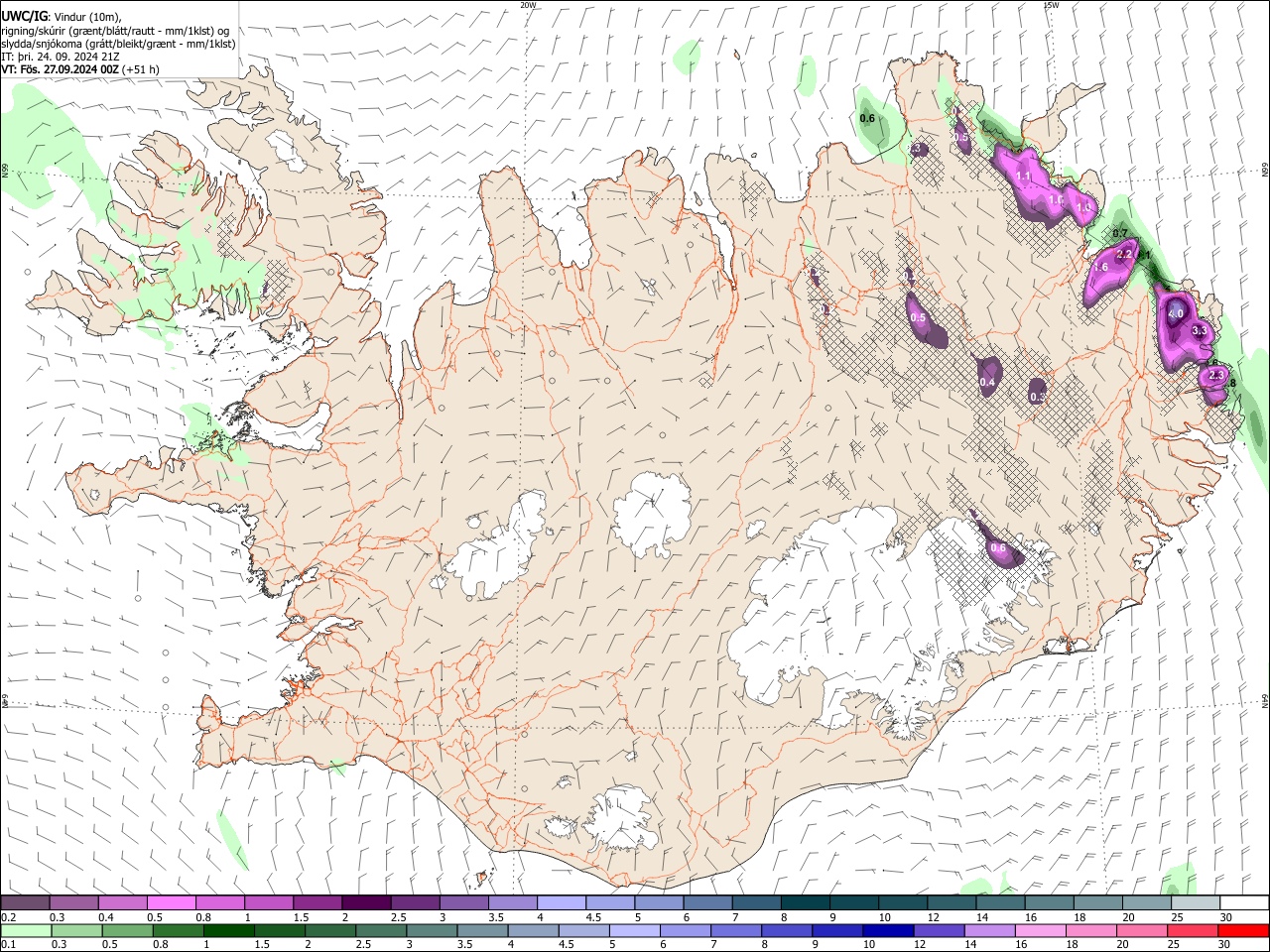Click the red bottom-row swatch between 25 and 30
This screenshot has height=952, width=1270.
point(1194,931)
